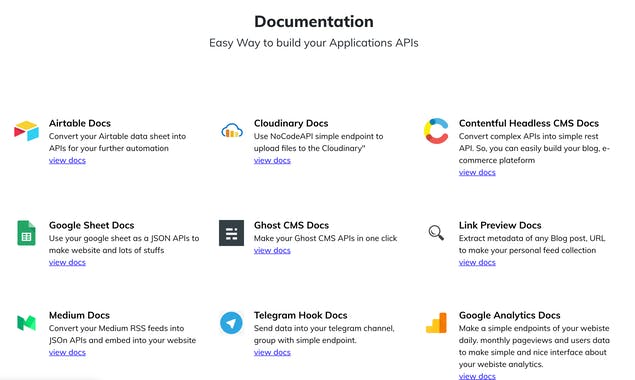
Task: Open view docs link under Google Sheet Docs
Action: [x=67, y=263]
